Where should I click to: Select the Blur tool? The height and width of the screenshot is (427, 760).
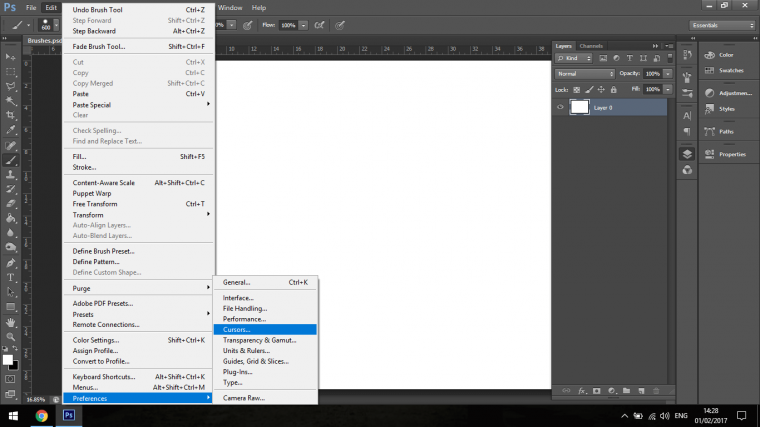(10, 233)
